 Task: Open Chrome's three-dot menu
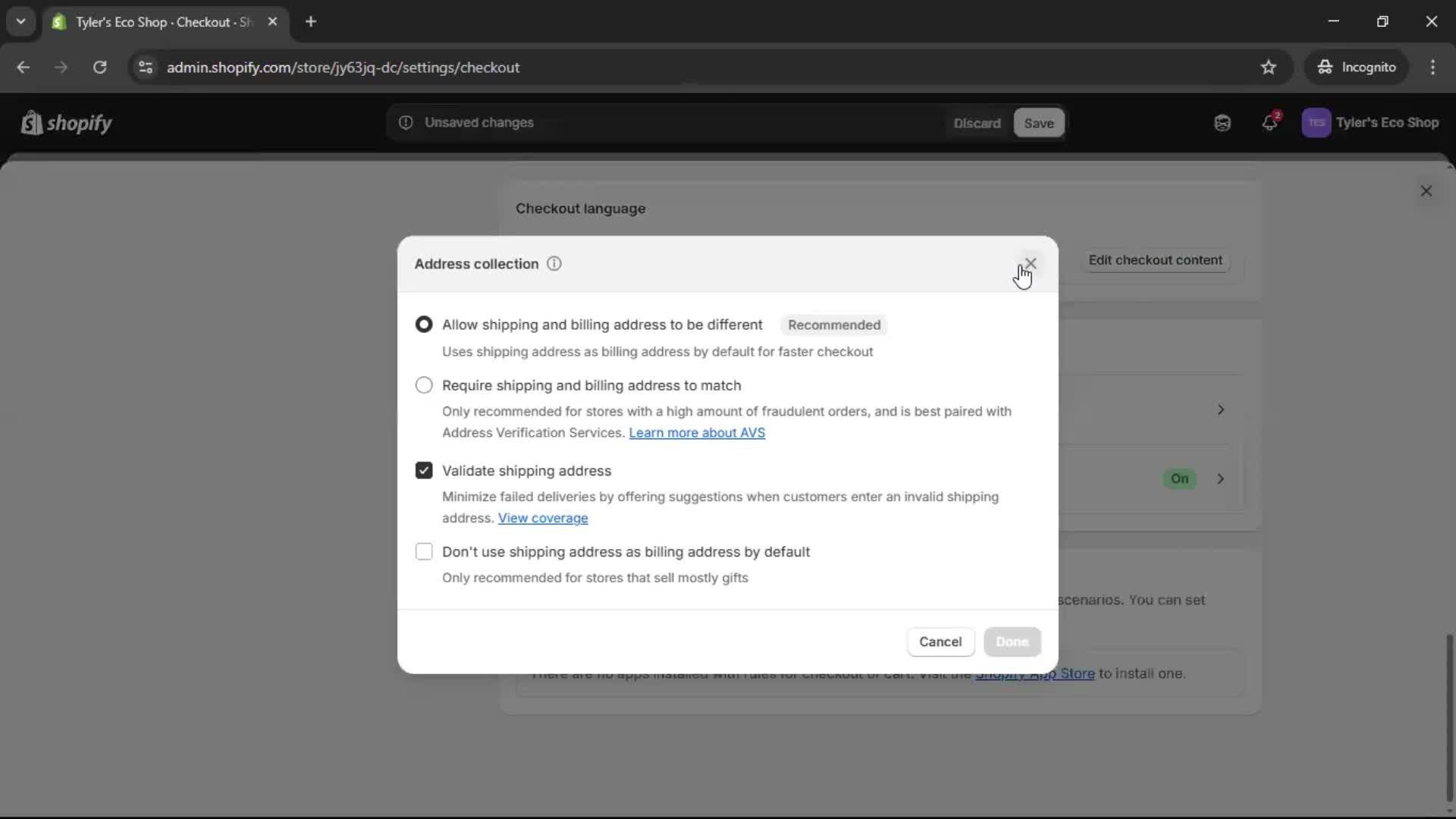pyautogui.click(x=1434, y=67)
